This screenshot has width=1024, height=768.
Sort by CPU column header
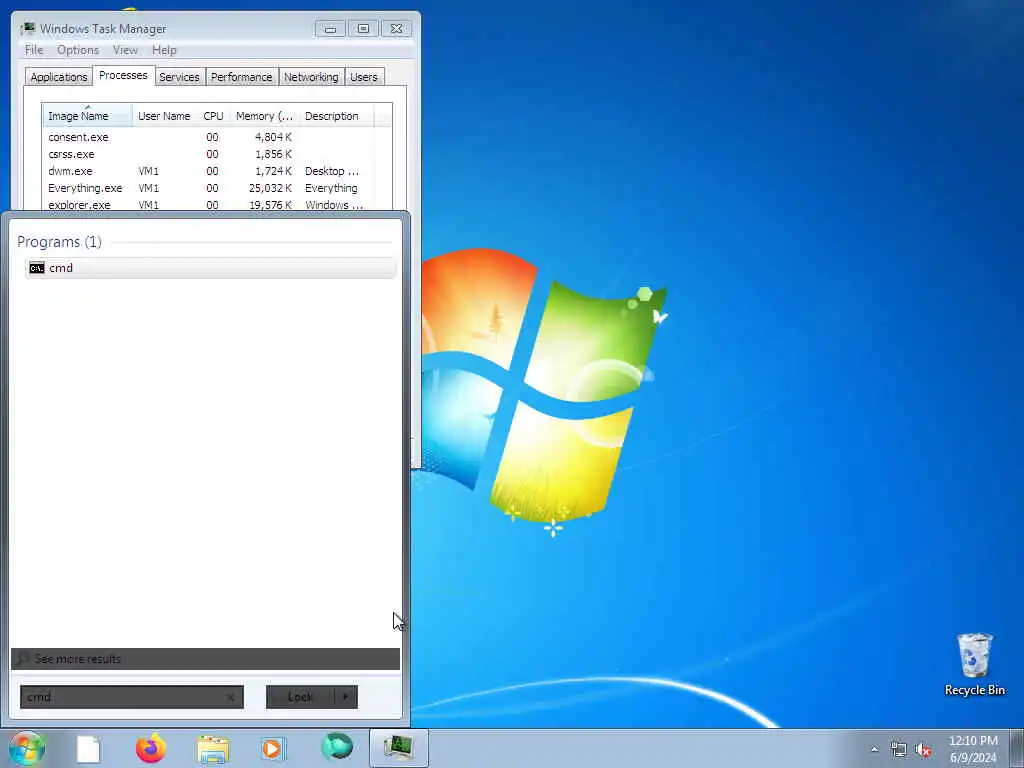click(x=214, y=116)
